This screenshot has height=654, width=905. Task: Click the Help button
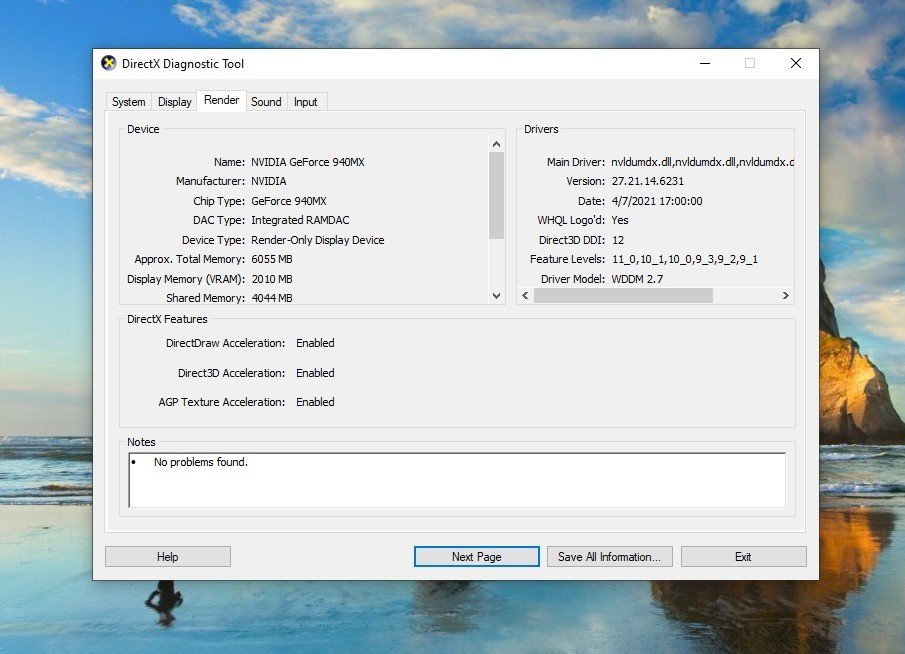(x=167, y=557)
